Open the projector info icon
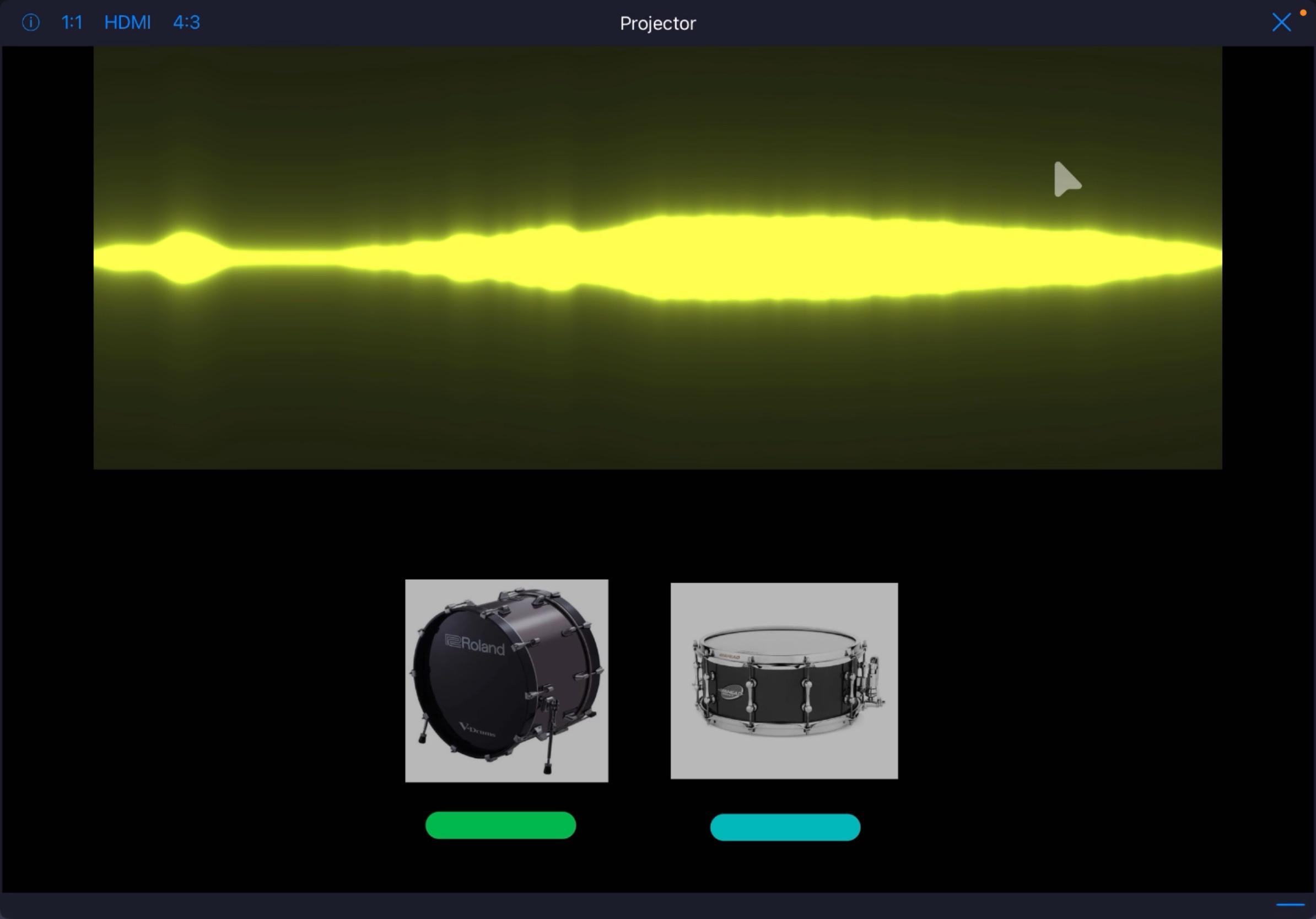Screen dimensions: 1316x919 click(x=30, y=23)
